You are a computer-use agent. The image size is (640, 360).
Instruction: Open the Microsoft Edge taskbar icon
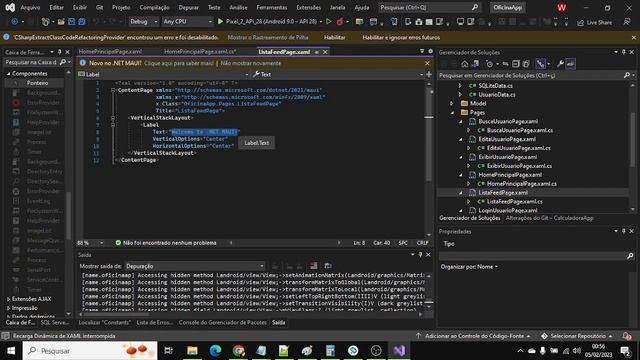216,351
